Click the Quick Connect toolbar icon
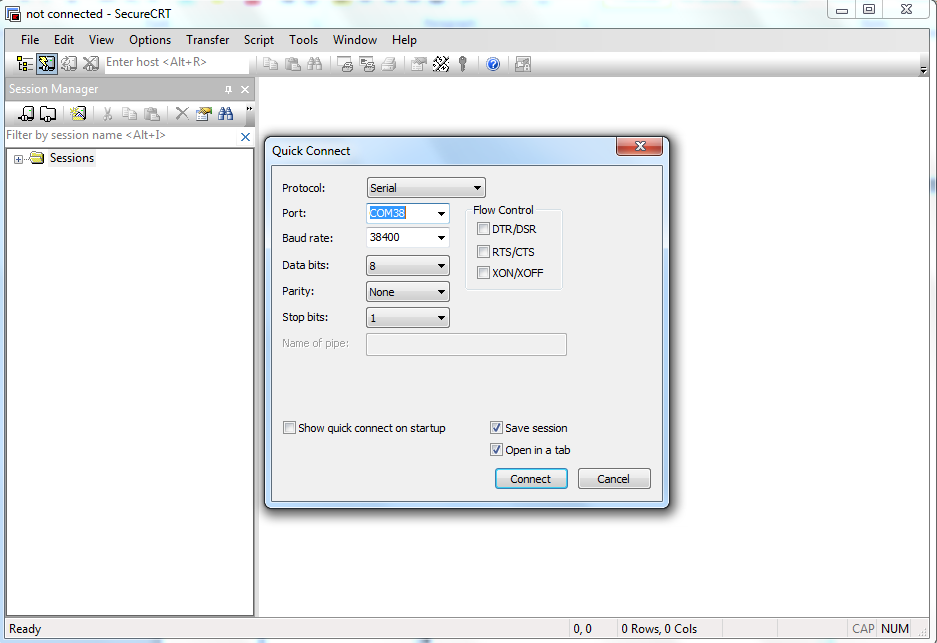The width and height of the screenshot is (937, 643). (x=47, y=64)
